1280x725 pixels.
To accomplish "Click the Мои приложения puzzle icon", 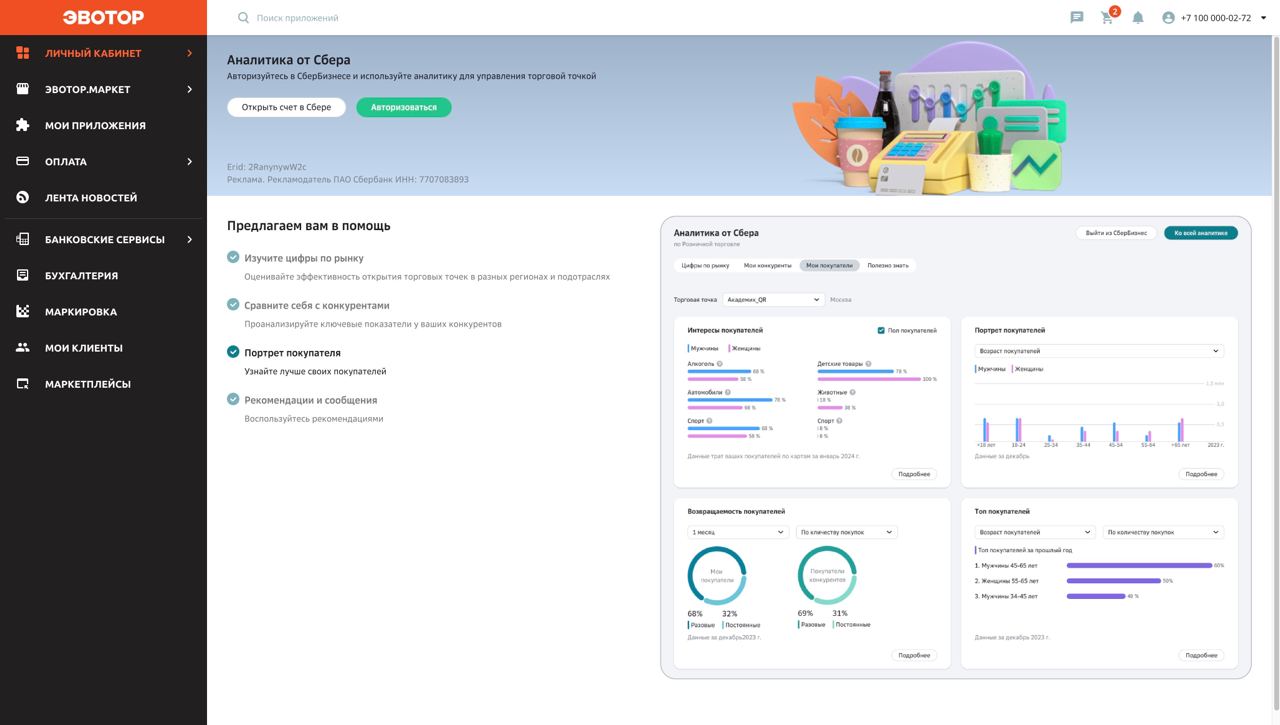I will click(x=23, y=125).
